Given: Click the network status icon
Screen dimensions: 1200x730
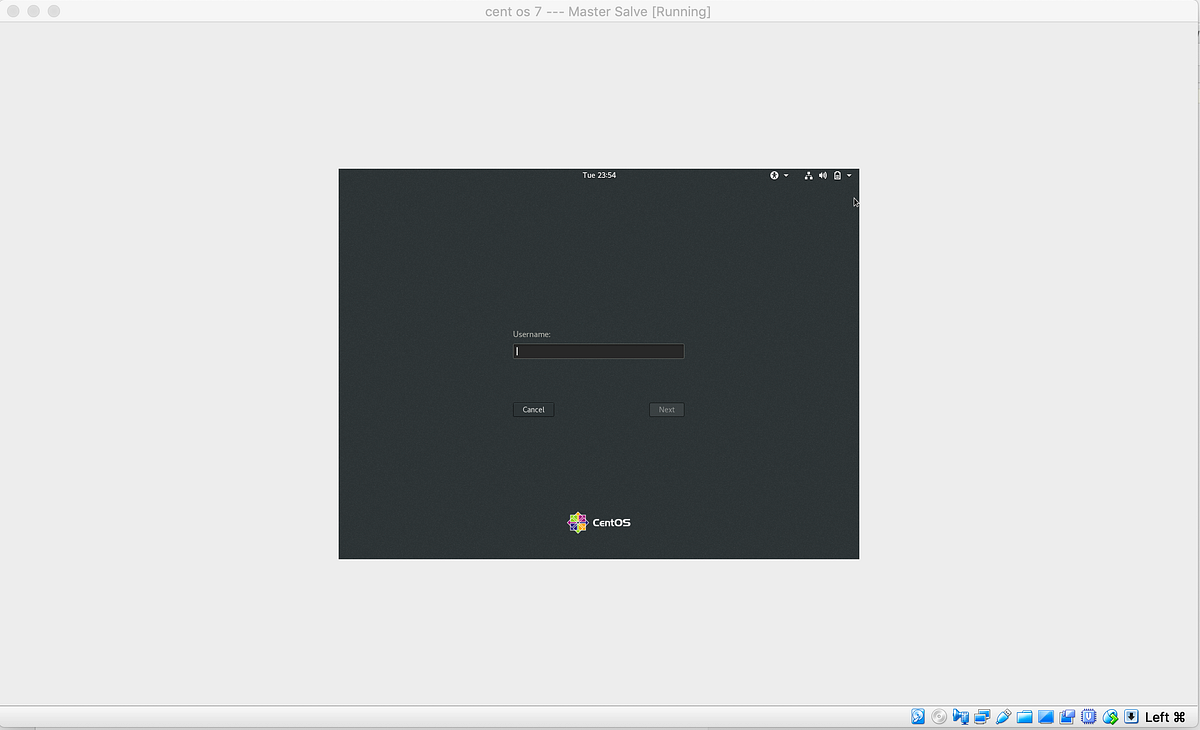Looking at the screenshot, I should coord(809,175).
